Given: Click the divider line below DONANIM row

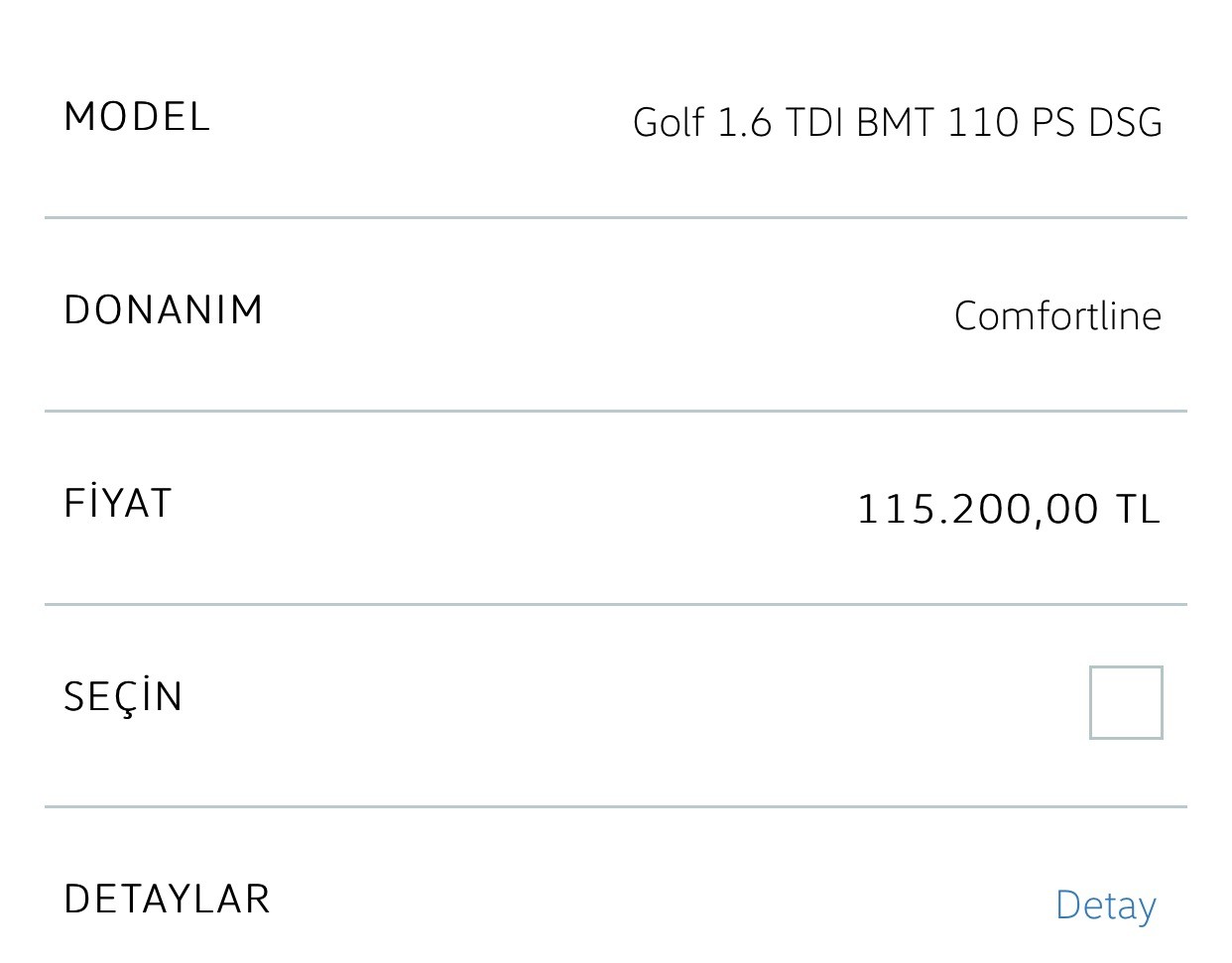Looking at the screenshot, I should coord(616,411).
